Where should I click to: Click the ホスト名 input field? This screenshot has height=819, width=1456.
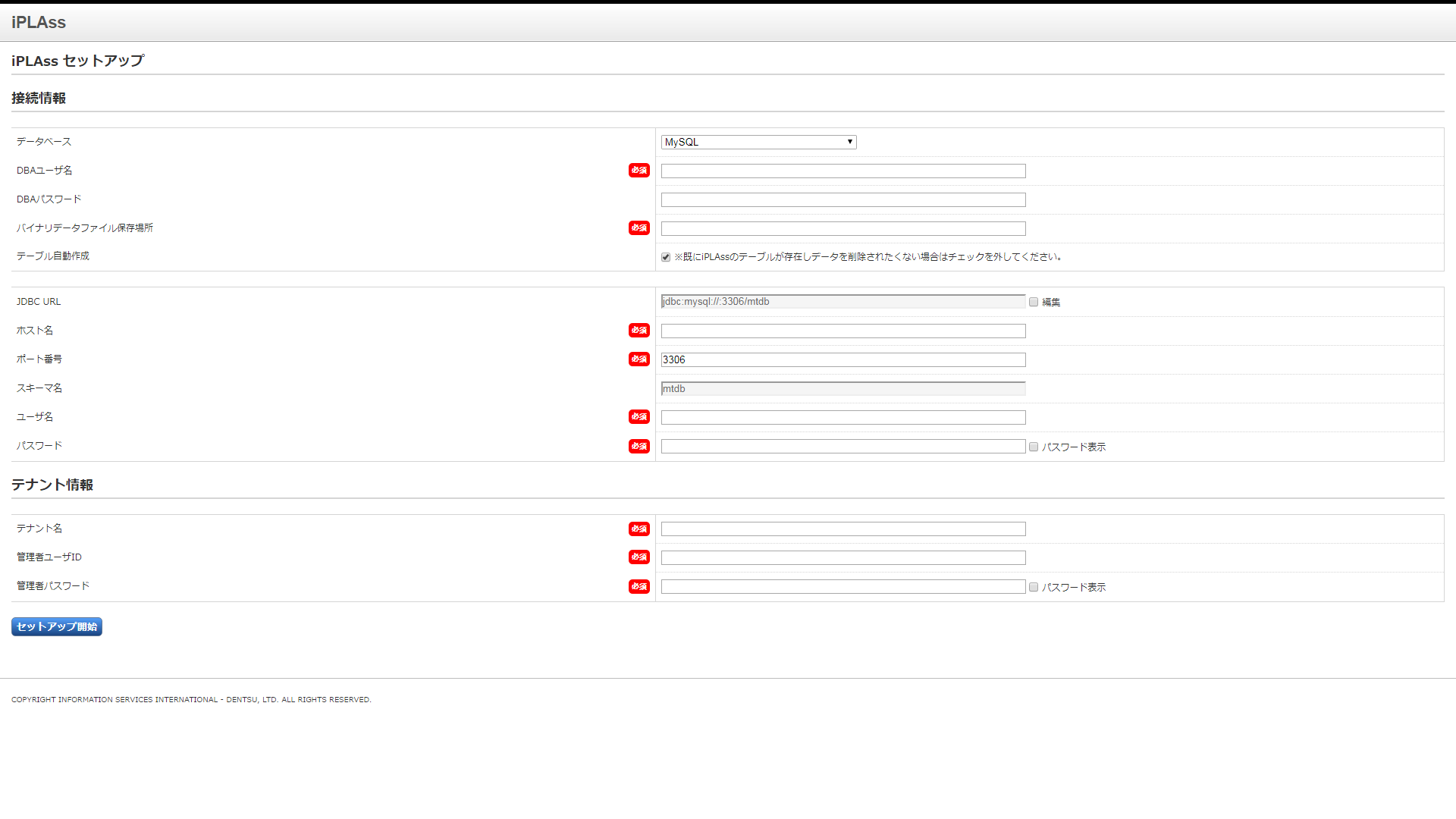[843, 331]
